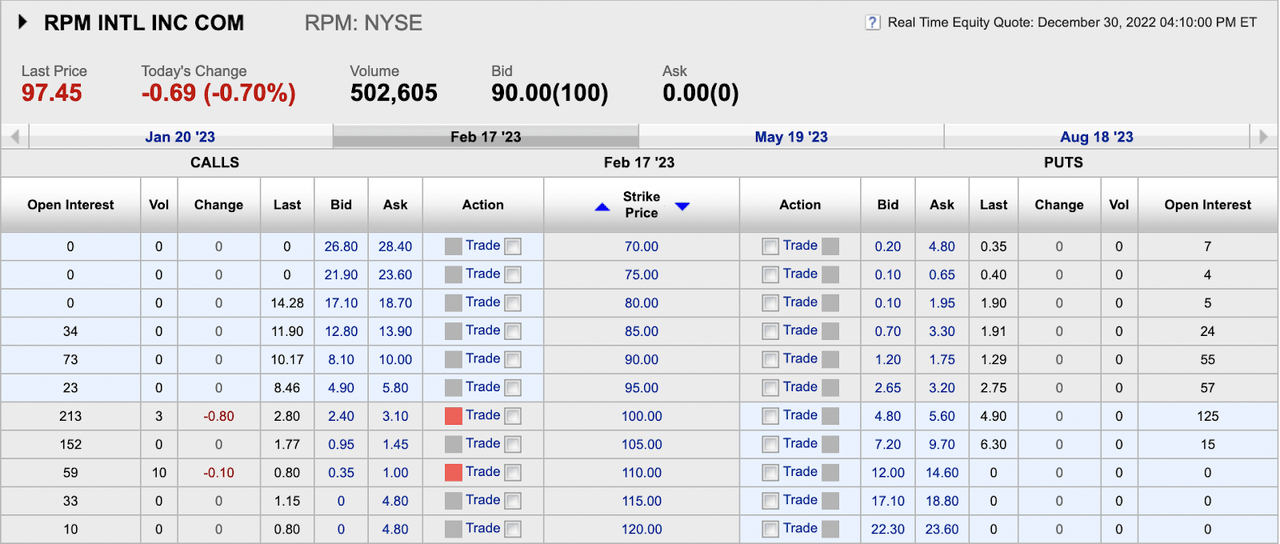
Task: Click the gray put indicator square at strike 110.00
Action: 830,473
